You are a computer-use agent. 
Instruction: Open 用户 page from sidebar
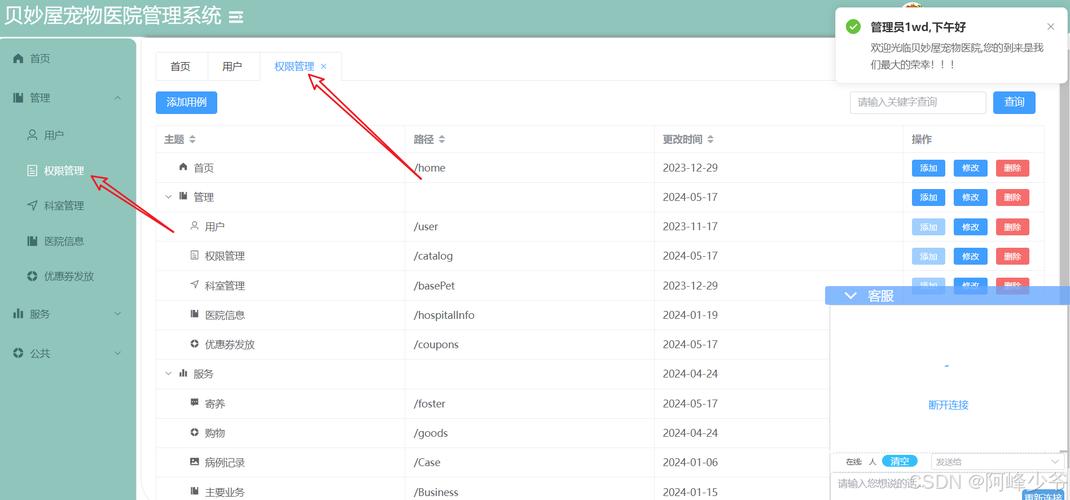(x=54, y=135)
